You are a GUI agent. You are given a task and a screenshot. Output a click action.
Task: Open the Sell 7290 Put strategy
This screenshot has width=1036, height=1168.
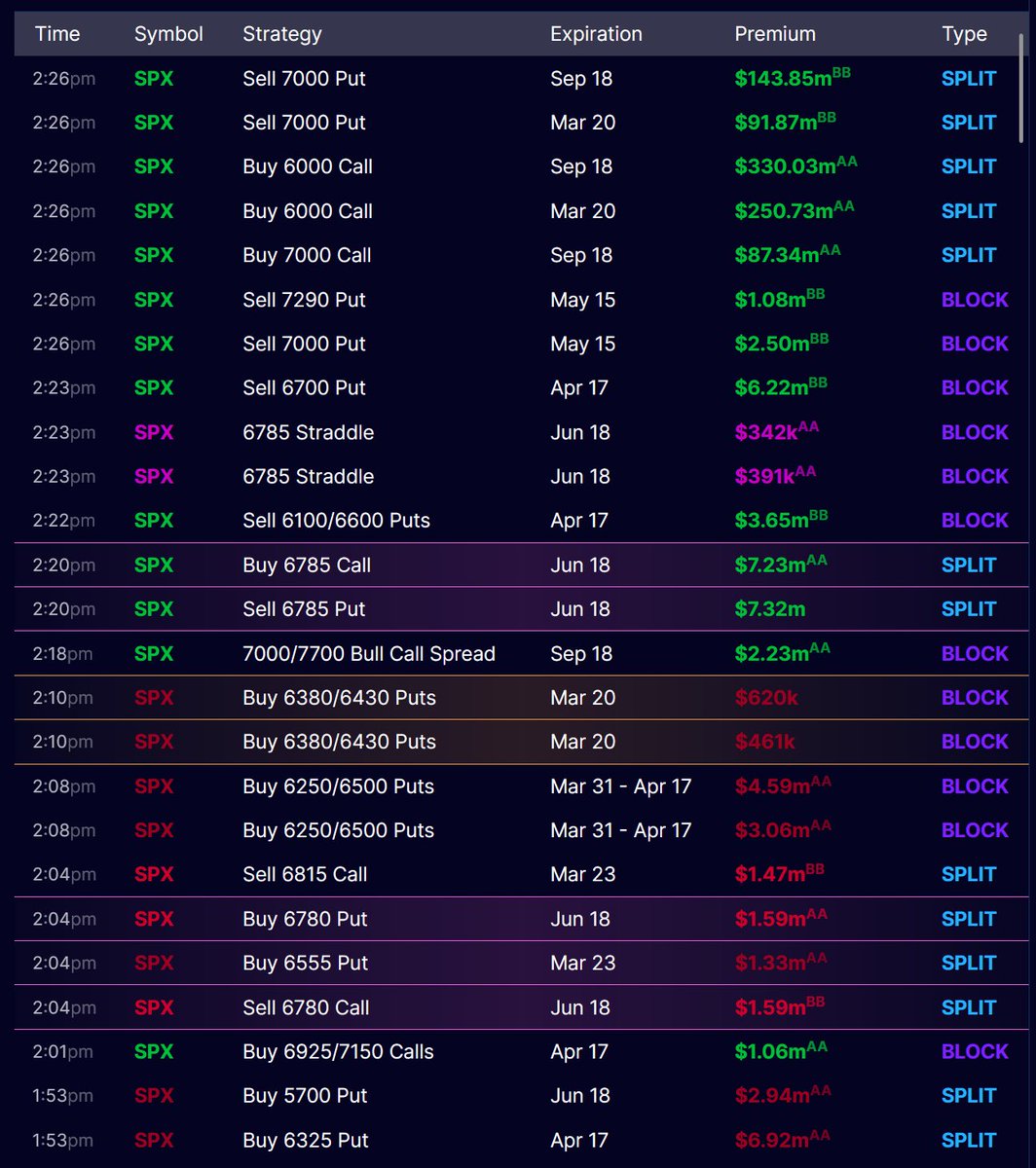coord(304,300)
